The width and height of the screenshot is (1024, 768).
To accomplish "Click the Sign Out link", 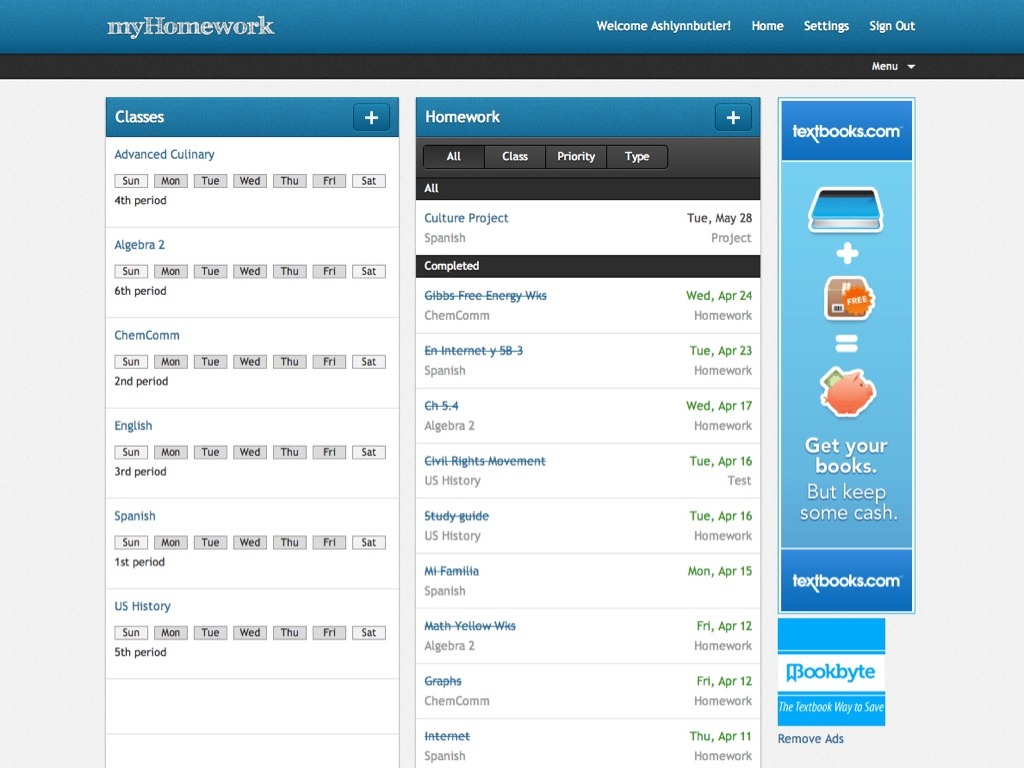I will click(892, 26).
